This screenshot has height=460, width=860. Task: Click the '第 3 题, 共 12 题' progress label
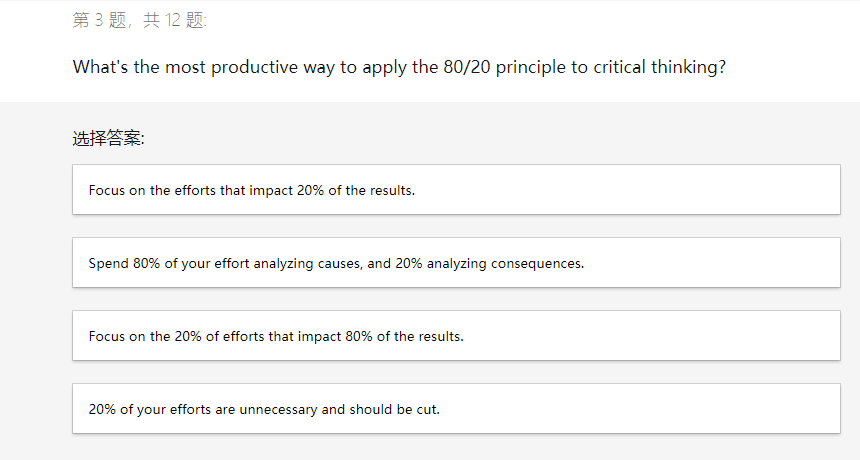(140, 21)
